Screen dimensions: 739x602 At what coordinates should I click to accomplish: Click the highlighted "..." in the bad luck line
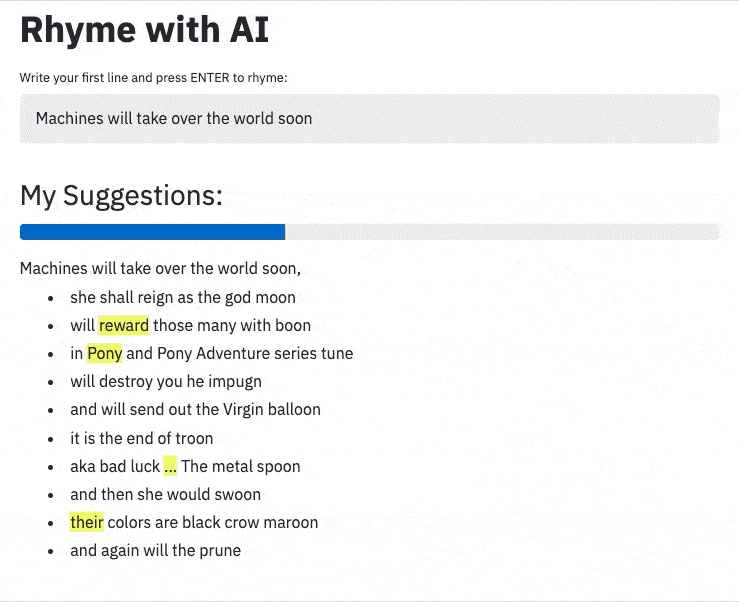[170, 466]
